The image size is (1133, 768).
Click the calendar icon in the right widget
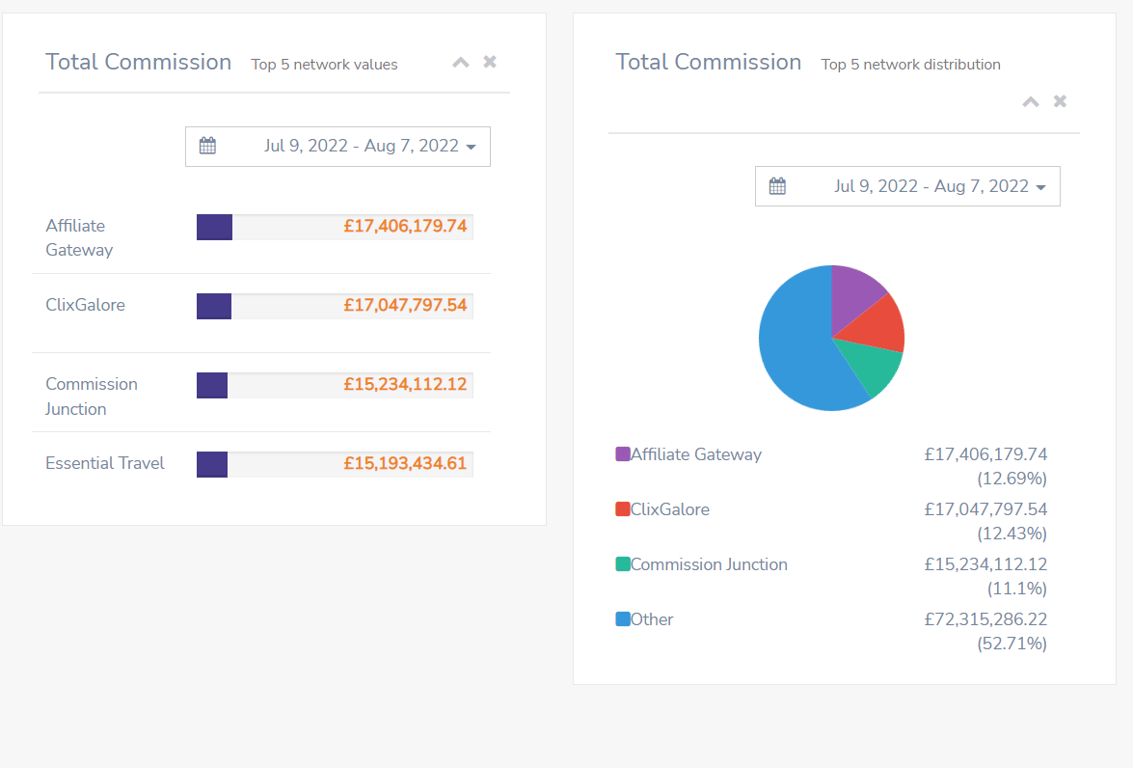pos(777,186)
